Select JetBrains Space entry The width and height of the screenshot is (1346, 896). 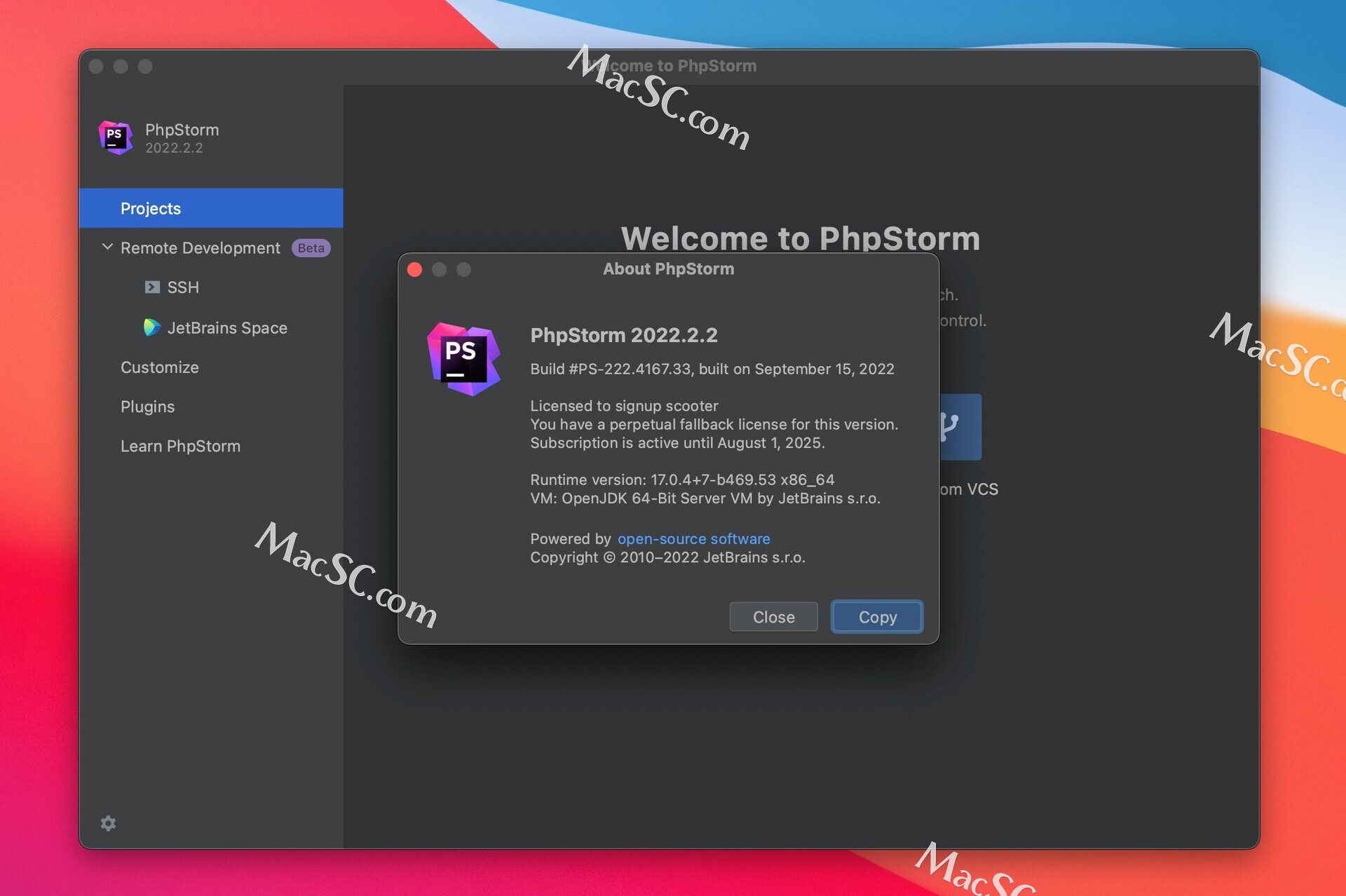pos(227,328)
